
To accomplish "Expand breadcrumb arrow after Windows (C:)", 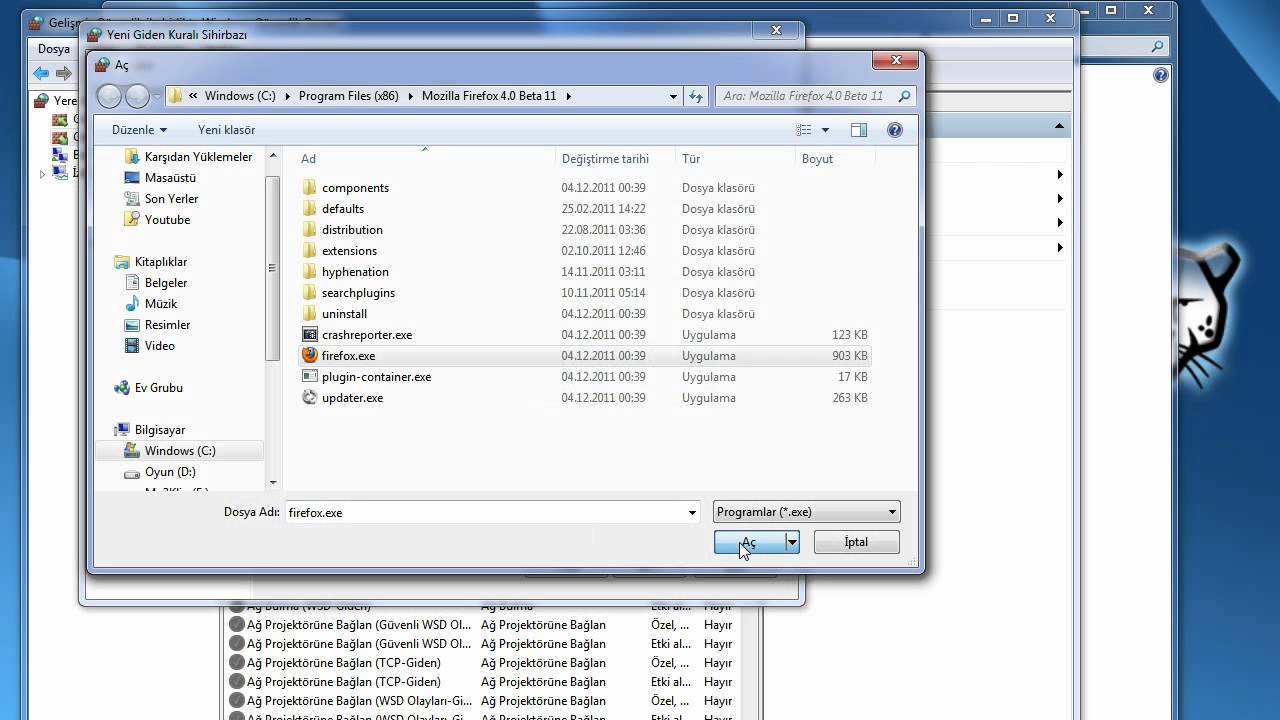I will point(286,96).
